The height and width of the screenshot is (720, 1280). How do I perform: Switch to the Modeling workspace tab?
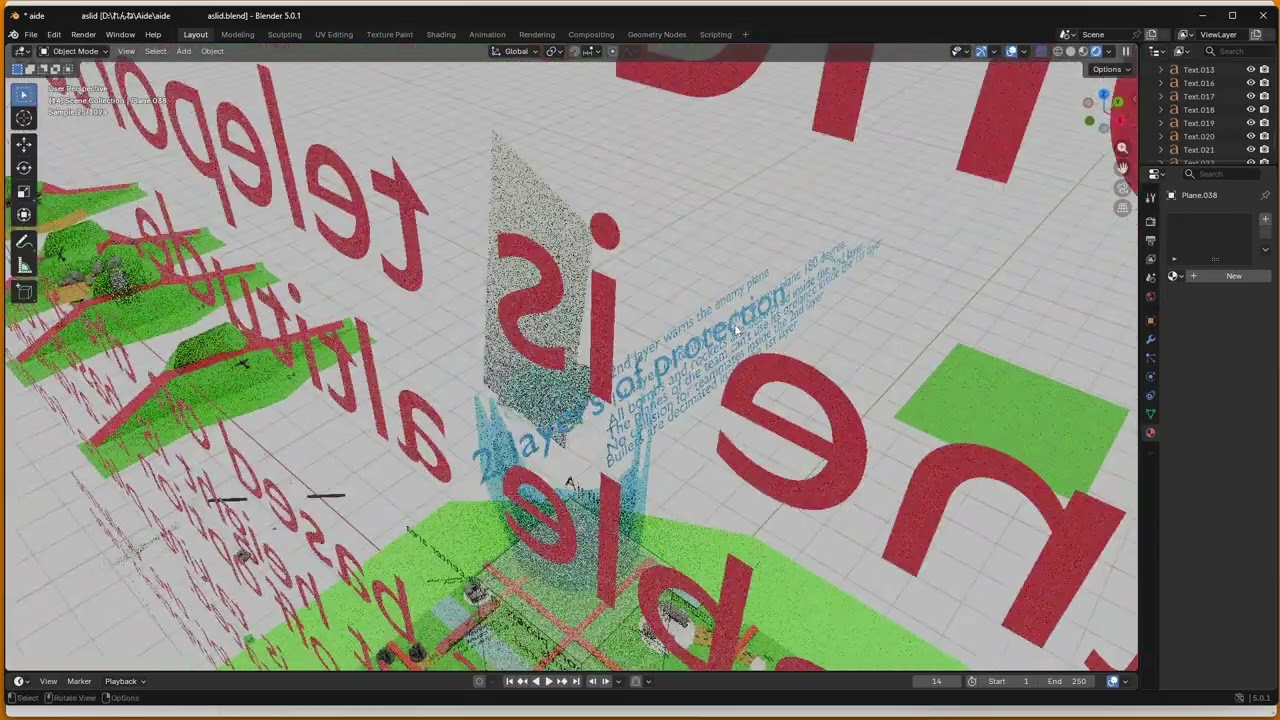click(238, 34)
